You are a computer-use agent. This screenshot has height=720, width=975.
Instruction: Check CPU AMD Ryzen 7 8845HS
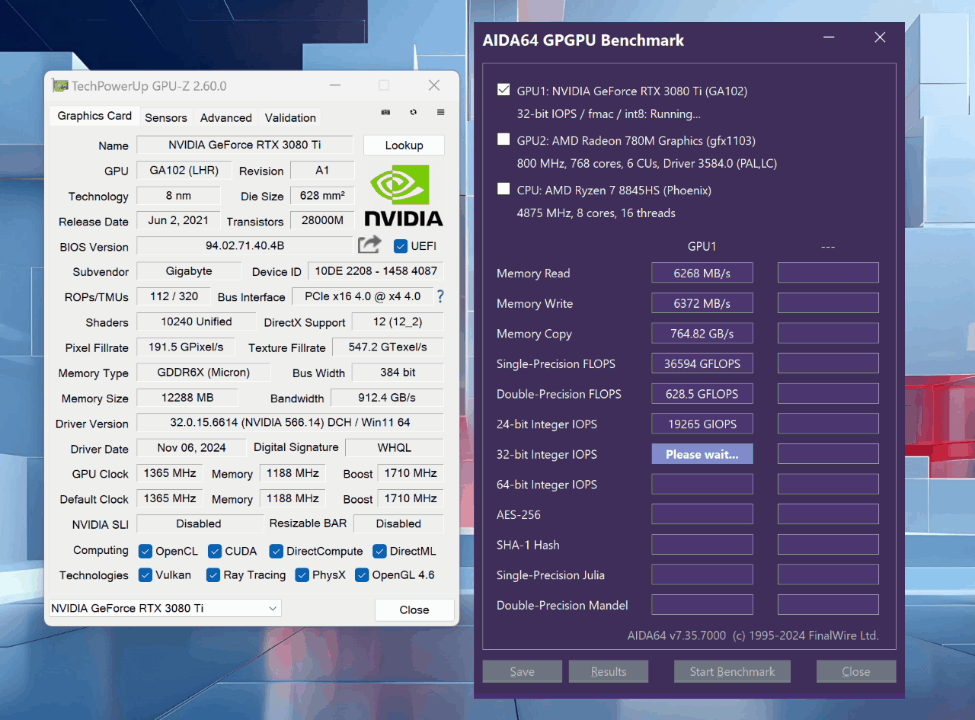coord(504,189)
